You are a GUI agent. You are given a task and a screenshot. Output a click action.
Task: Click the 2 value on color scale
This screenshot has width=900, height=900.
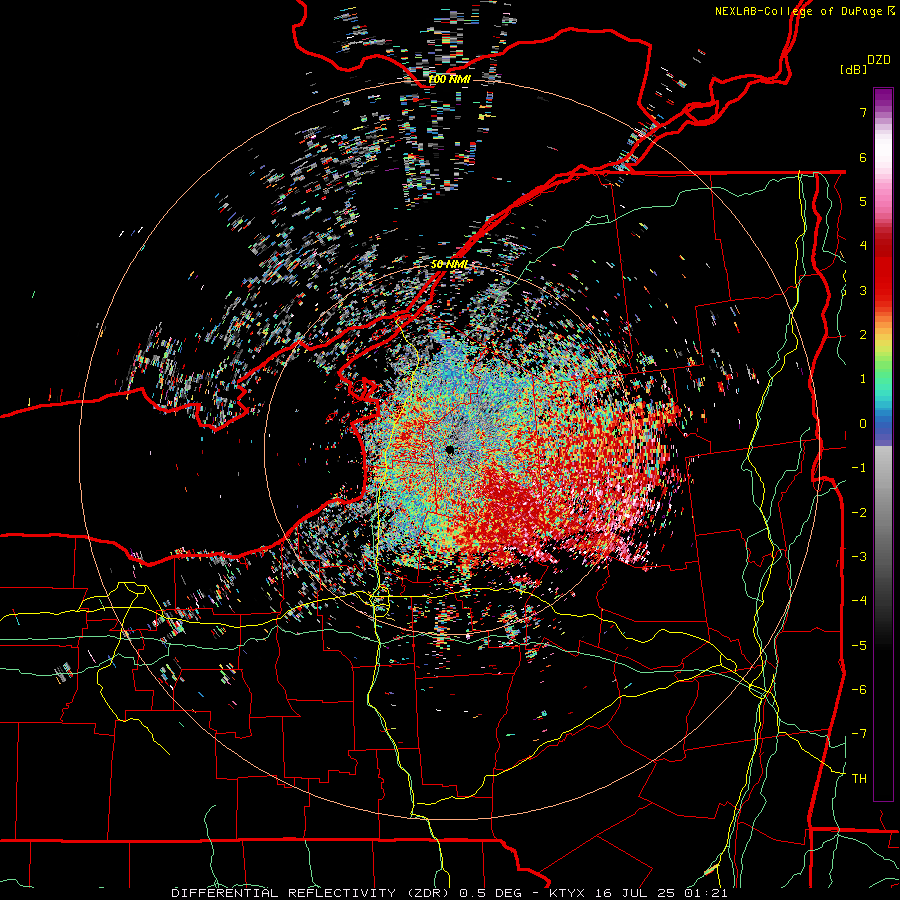coord(863,335)
